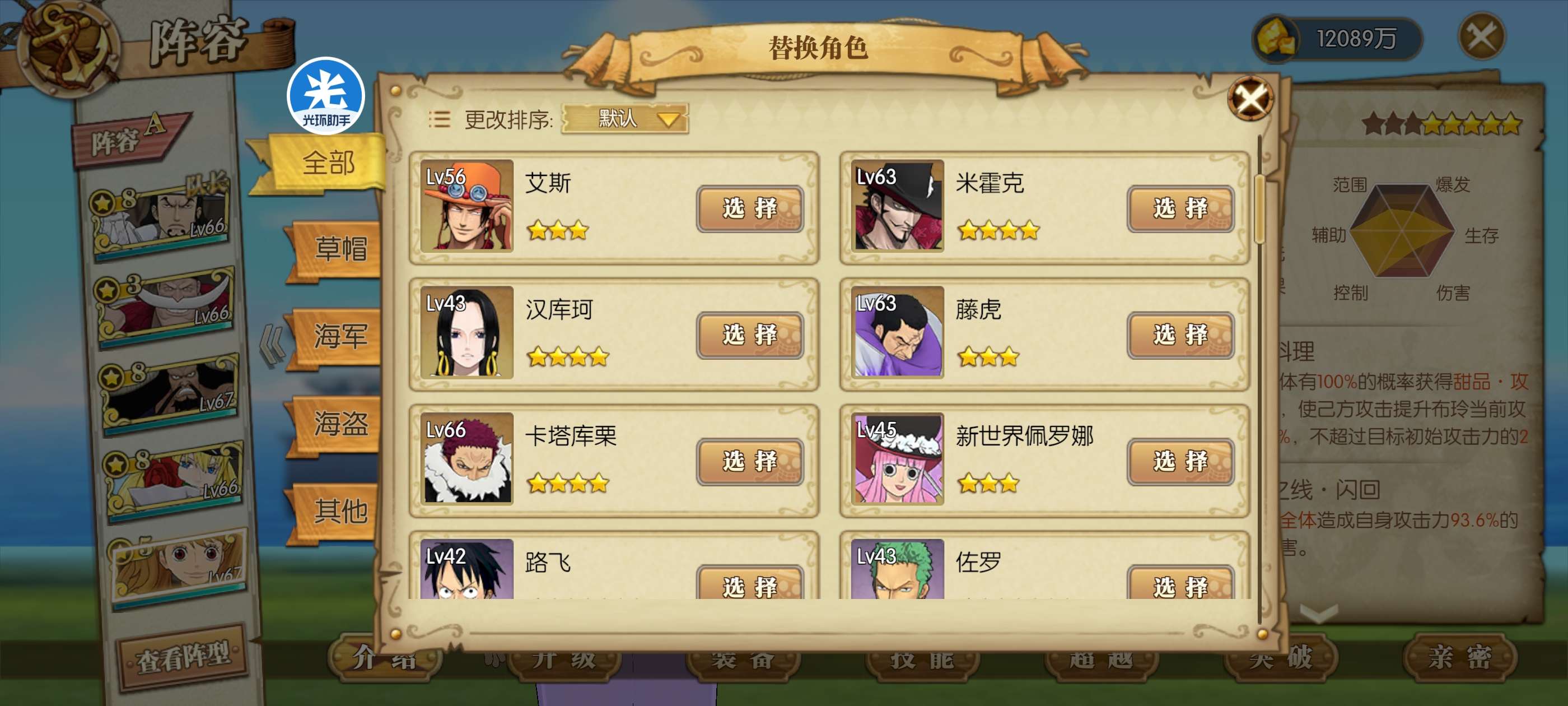The image size is (1568, 706).
Task: Expand description with the down chevron
Action: coord(1319,613)
